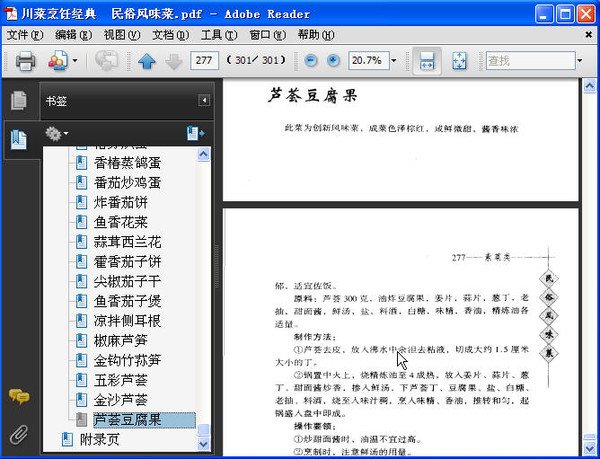Click bookmarks scrollbar thumb
600x459 pixels.
click(204, 430)
